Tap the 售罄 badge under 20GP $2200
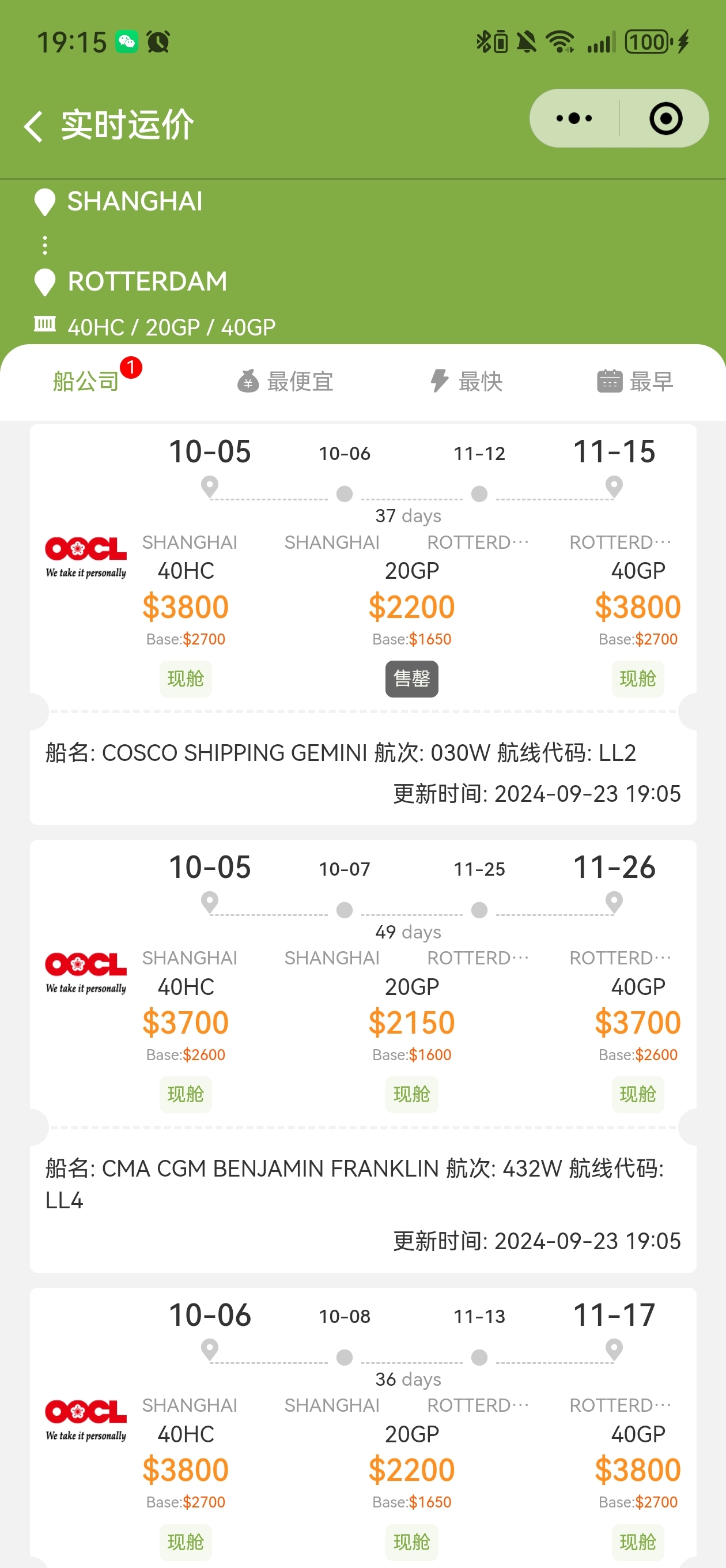The height and width of the screenshot is (1568, 726). point(412,679)
